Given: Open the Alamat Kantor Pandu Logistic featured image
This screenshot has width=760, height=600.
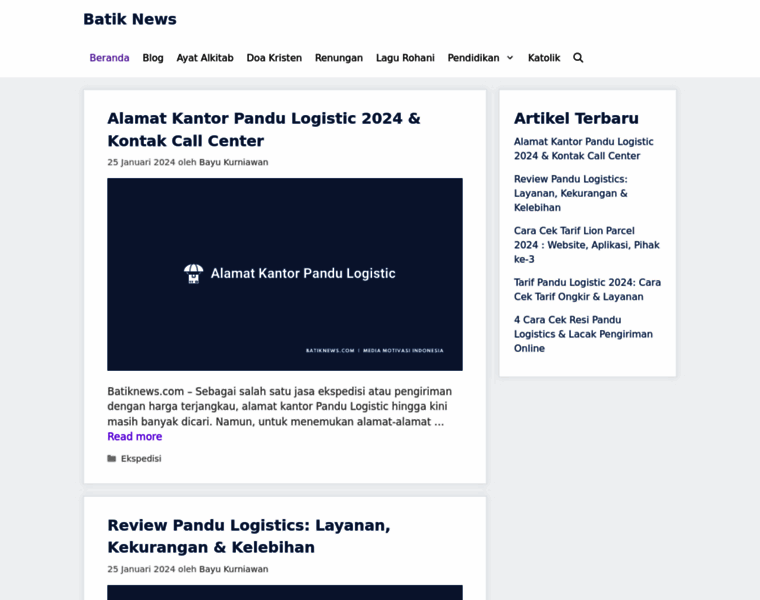Looking at the screenshot, I should click(285, 274).
